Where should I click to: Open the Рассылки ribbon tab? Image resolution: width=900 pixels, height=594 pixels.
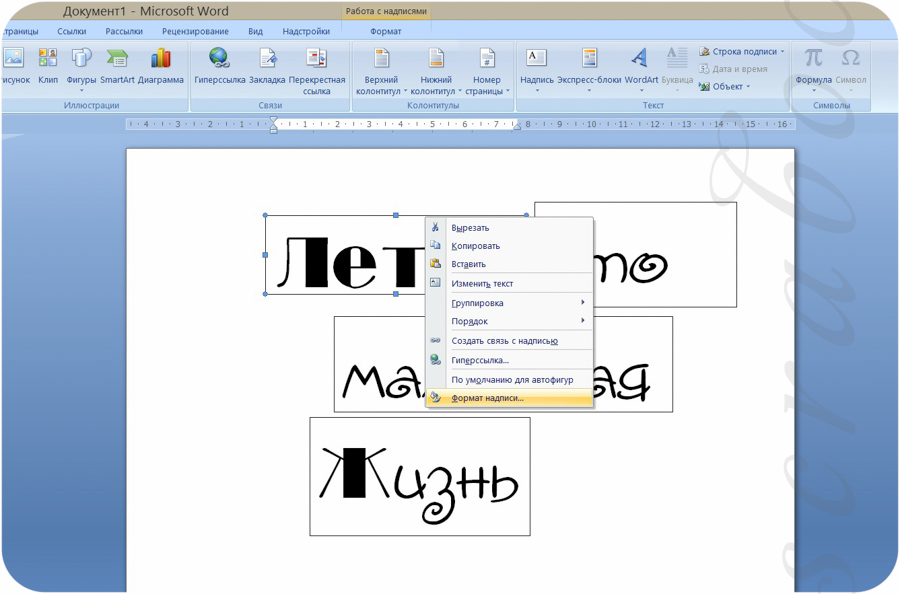point(124,32)
